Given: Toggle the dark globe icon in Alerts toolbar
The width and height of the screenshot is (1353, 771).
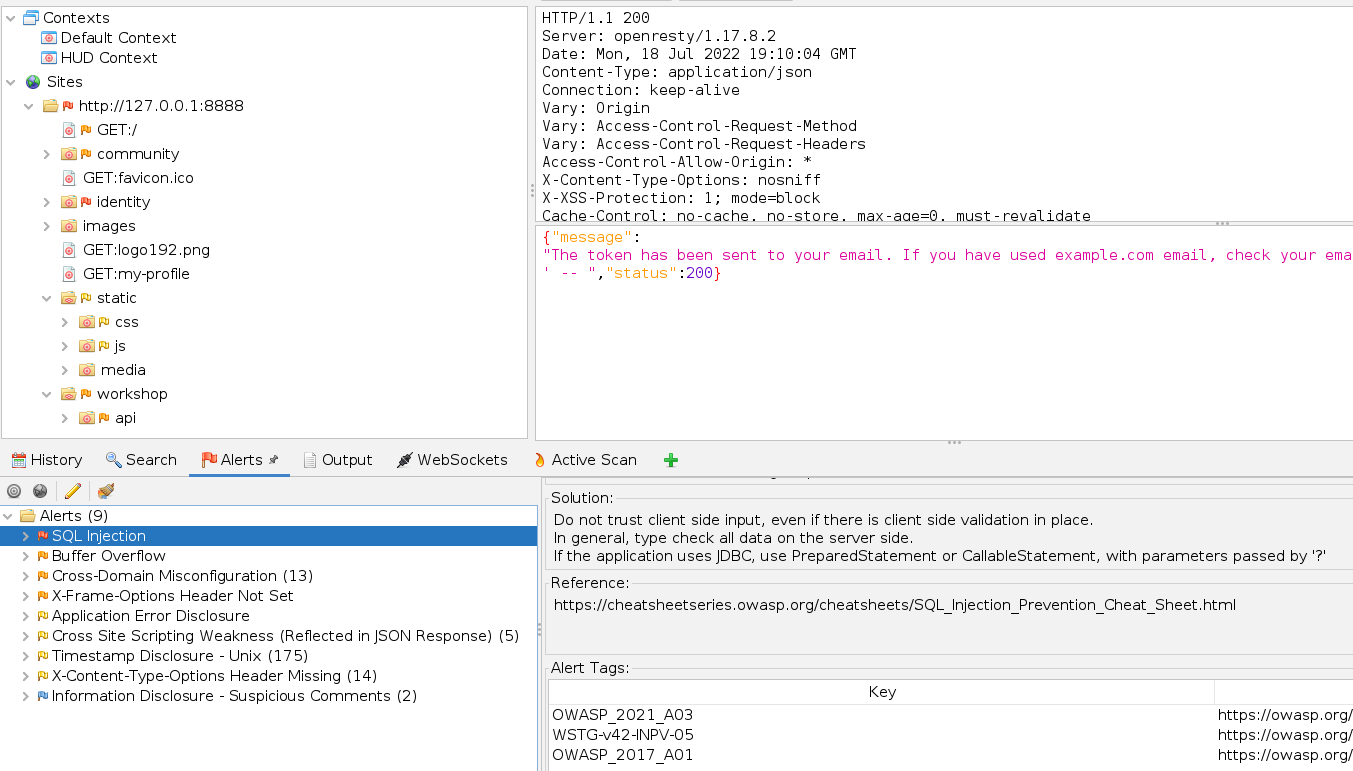Looking at the screenshot, I should pos(39,490).
